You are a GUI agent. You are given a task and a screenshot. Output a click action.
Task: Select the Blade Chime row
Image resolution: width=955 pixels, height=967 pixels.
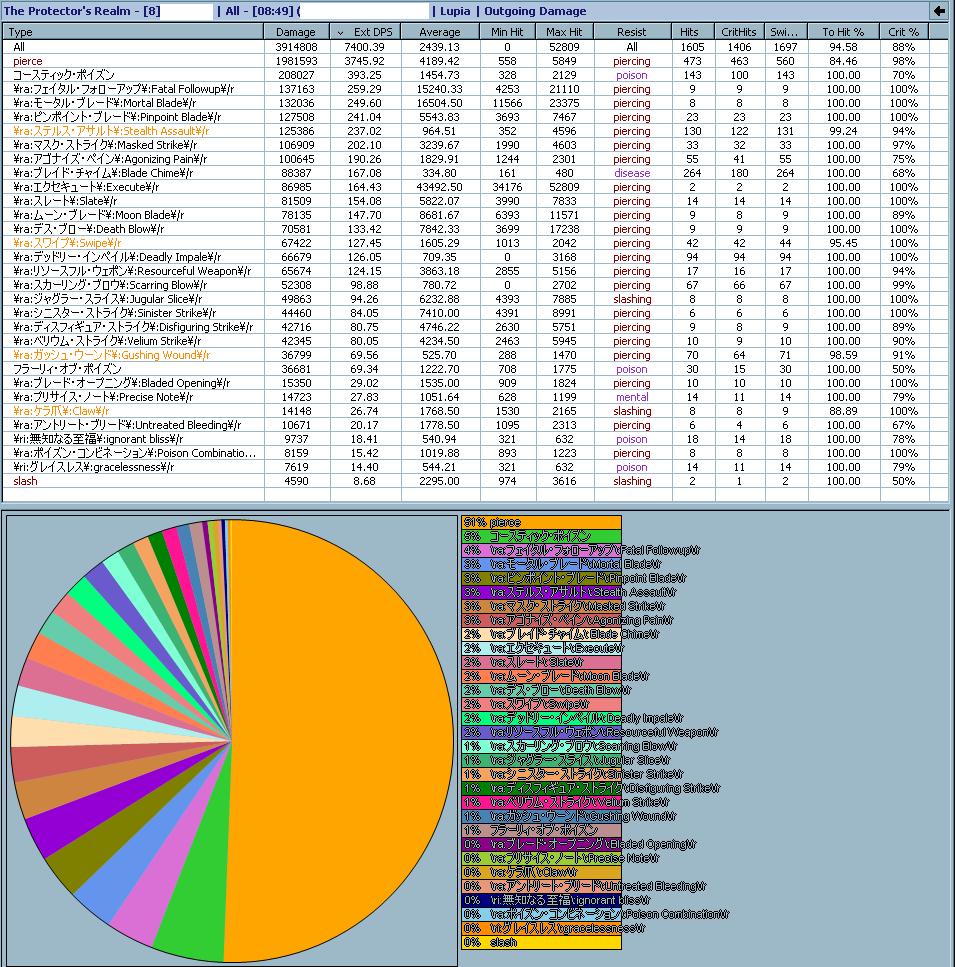pyautogui.click(x=475, y=173)
